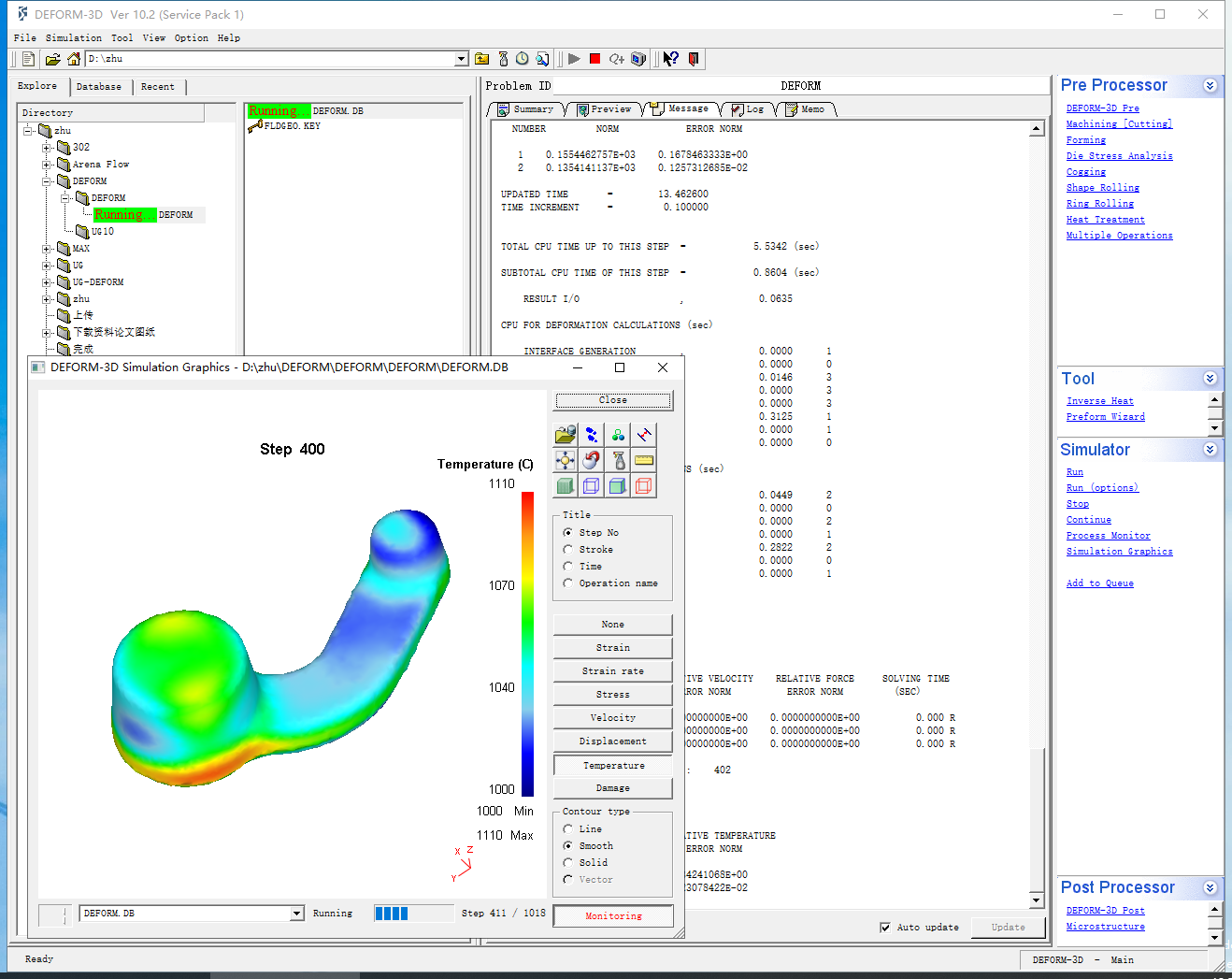1232x979 pixels.
Task: Choose the Line contour type option
Action: [x=568, y=829]
